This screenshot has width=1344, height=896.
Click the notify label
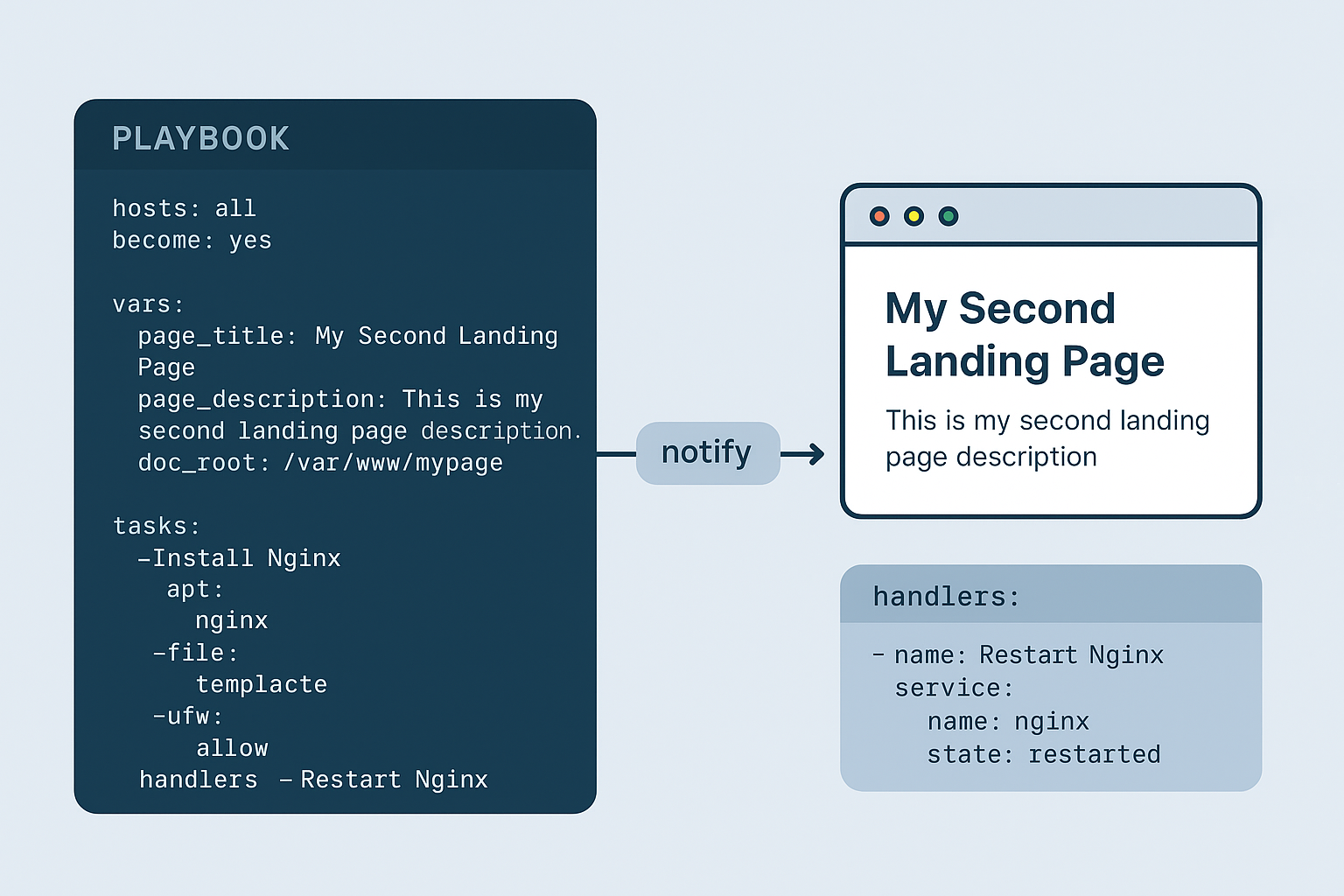pos(707,453)
